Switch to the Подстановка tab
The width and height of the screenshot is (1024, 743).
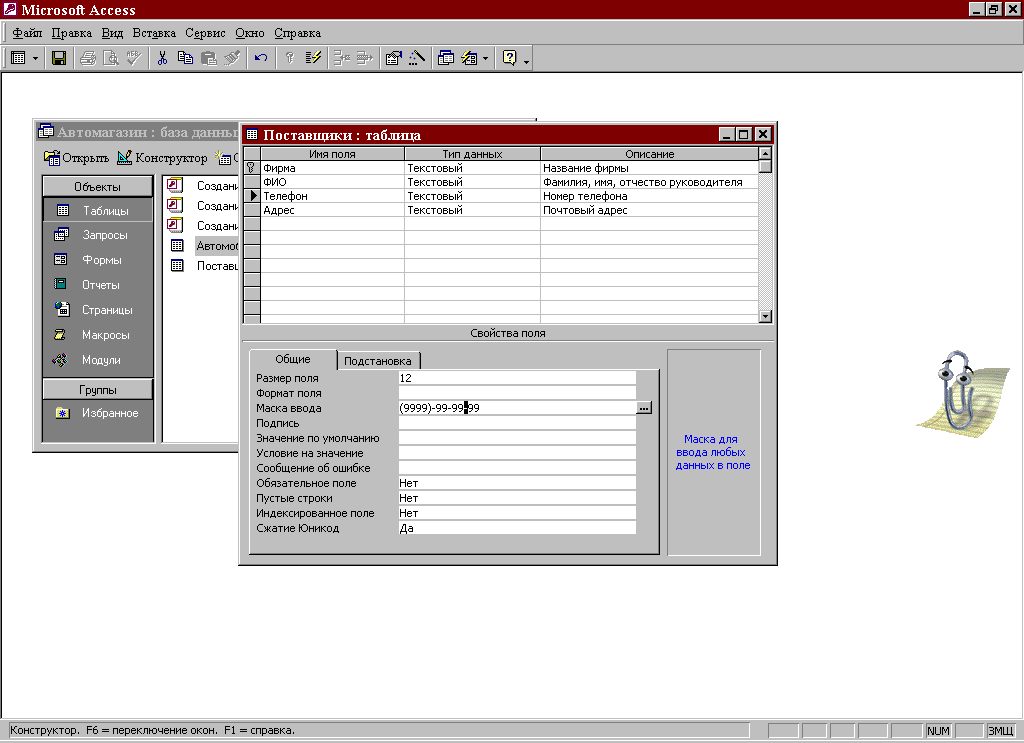point(377,361)
